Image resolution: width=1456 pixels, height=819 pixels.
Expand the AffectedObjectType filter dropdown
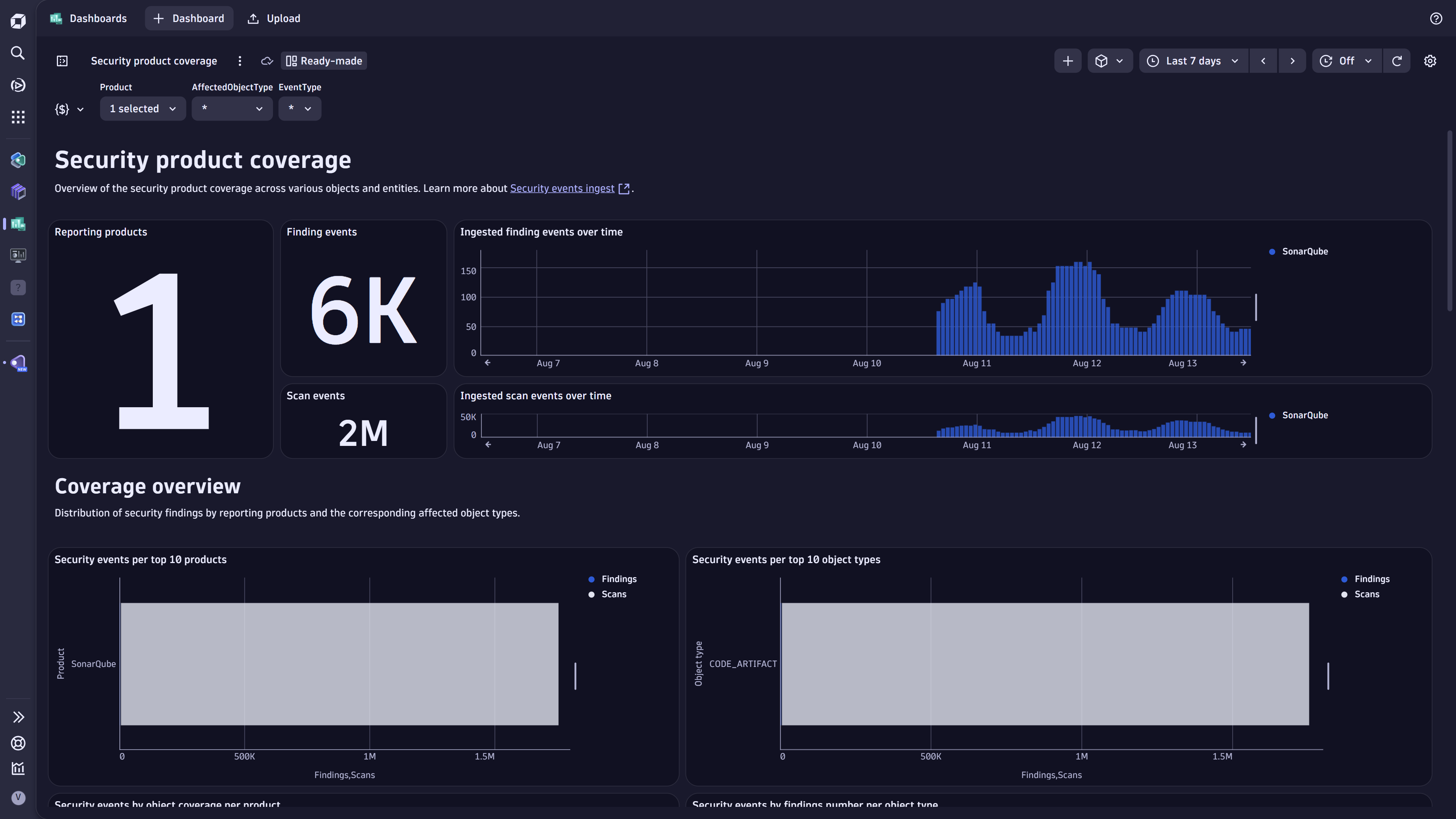(x=232, y=108)
